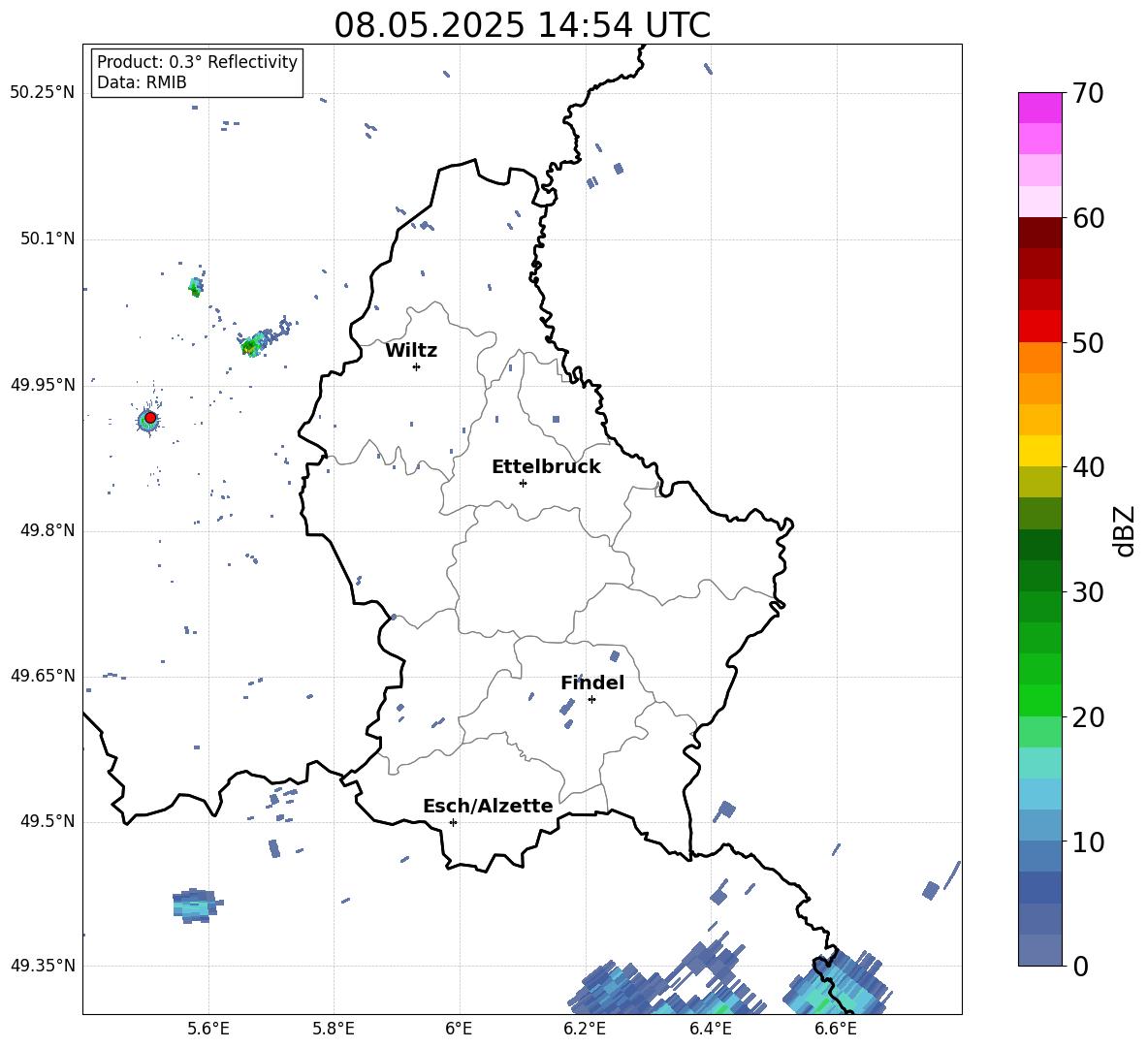Click the colorbar value 20
This screenshot has height=1048, width=1148.
click(1088, 717)
